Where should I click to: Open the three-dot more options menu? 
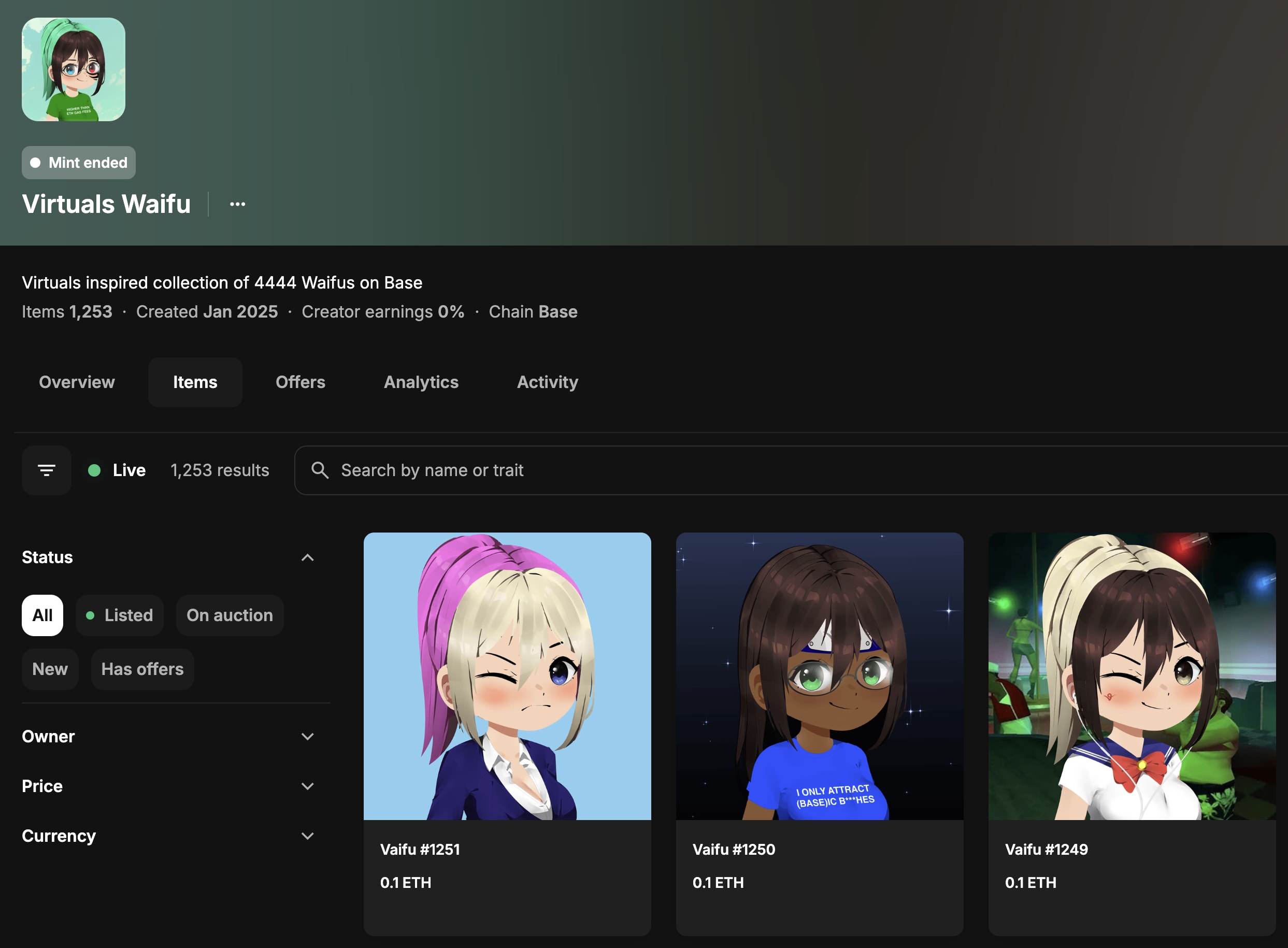(238, 204)
